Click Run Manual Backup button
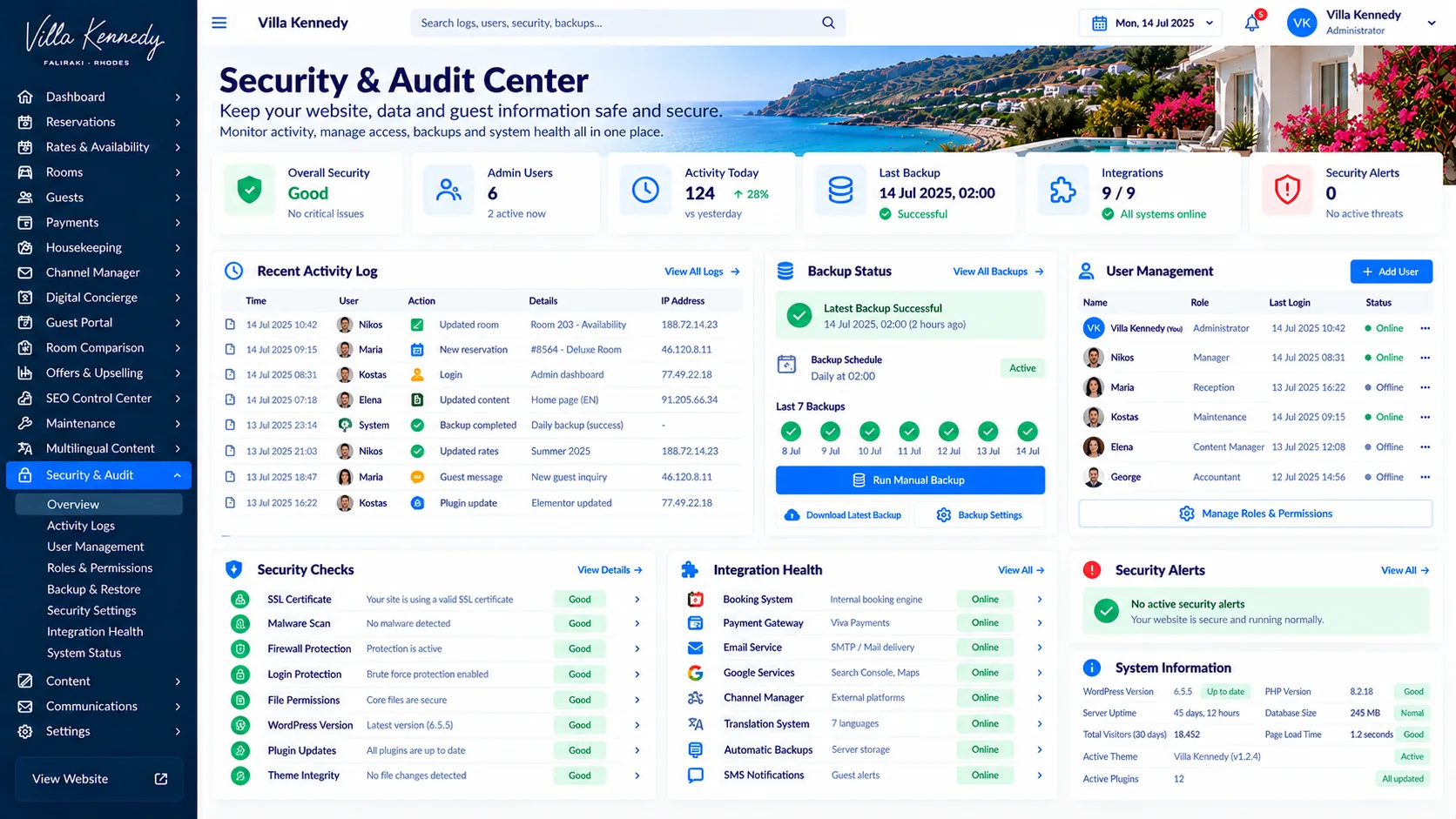This screenshot has width=1456, height=819. (x=910, y=480)
